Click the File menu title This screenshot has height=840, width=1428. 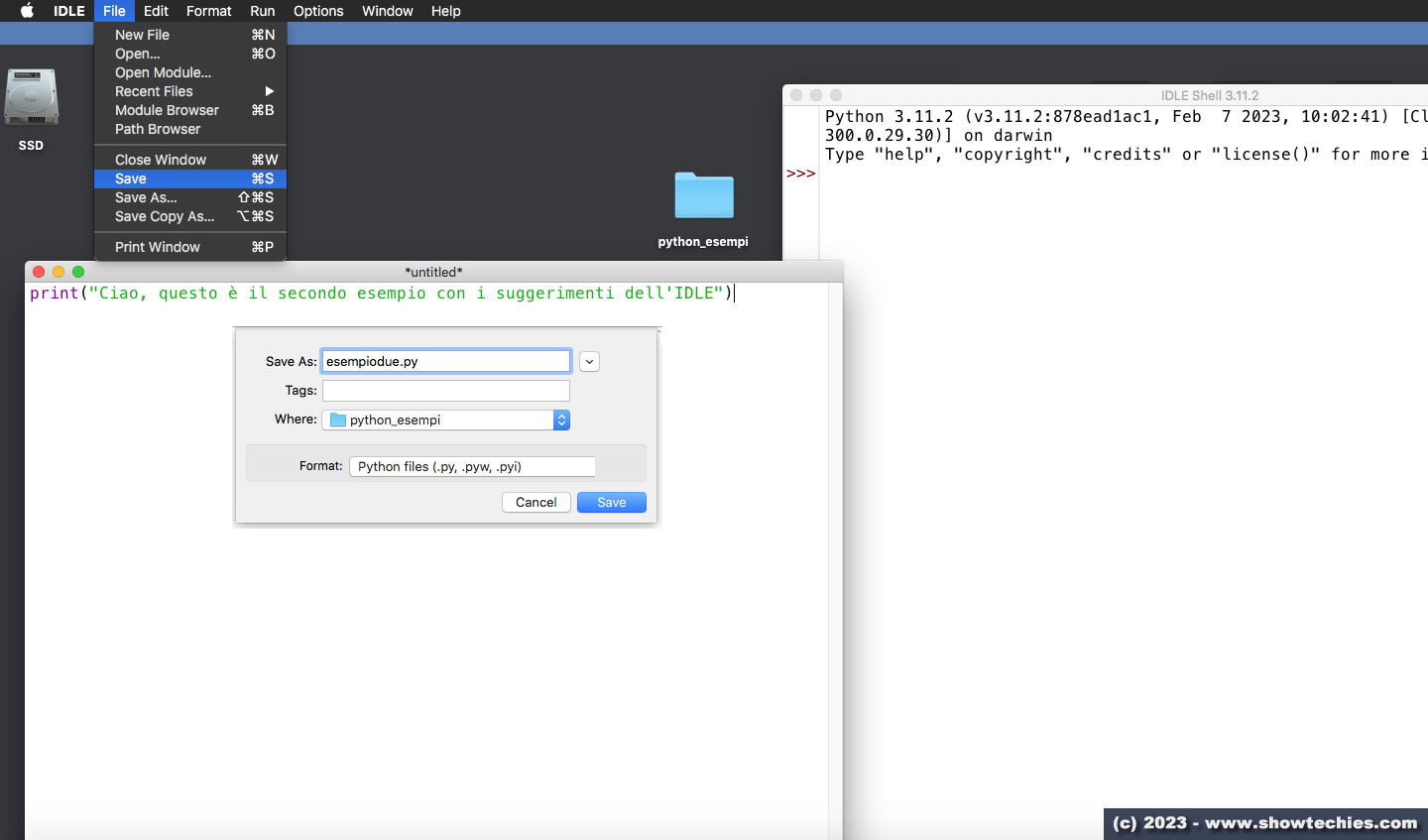pos(114,11)
